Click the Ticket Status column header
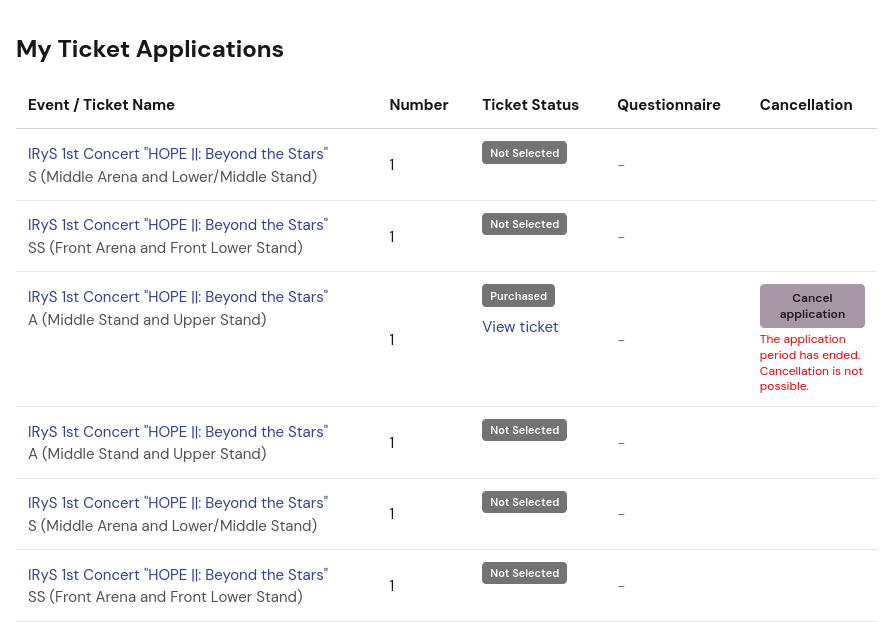This screenshot has height=622, width=893. [530, 105]
